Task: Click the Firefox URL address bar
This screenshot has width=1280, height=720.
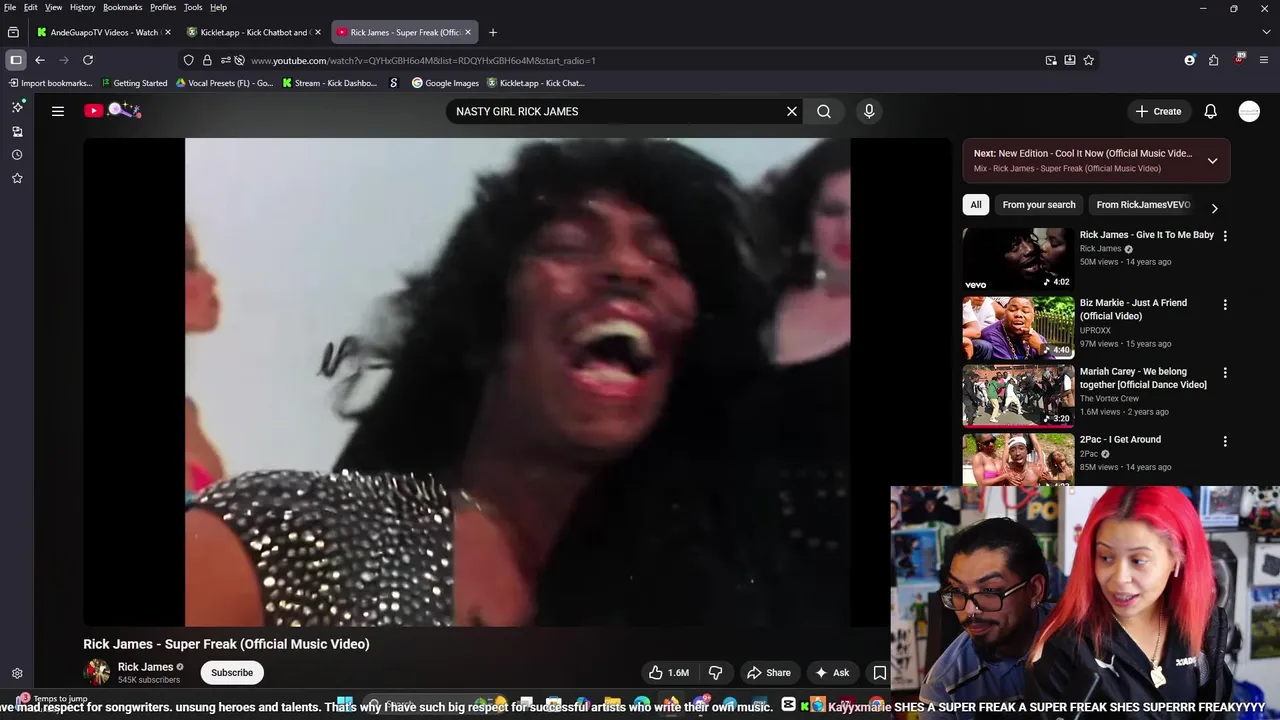Action: [x=640, y=60]
